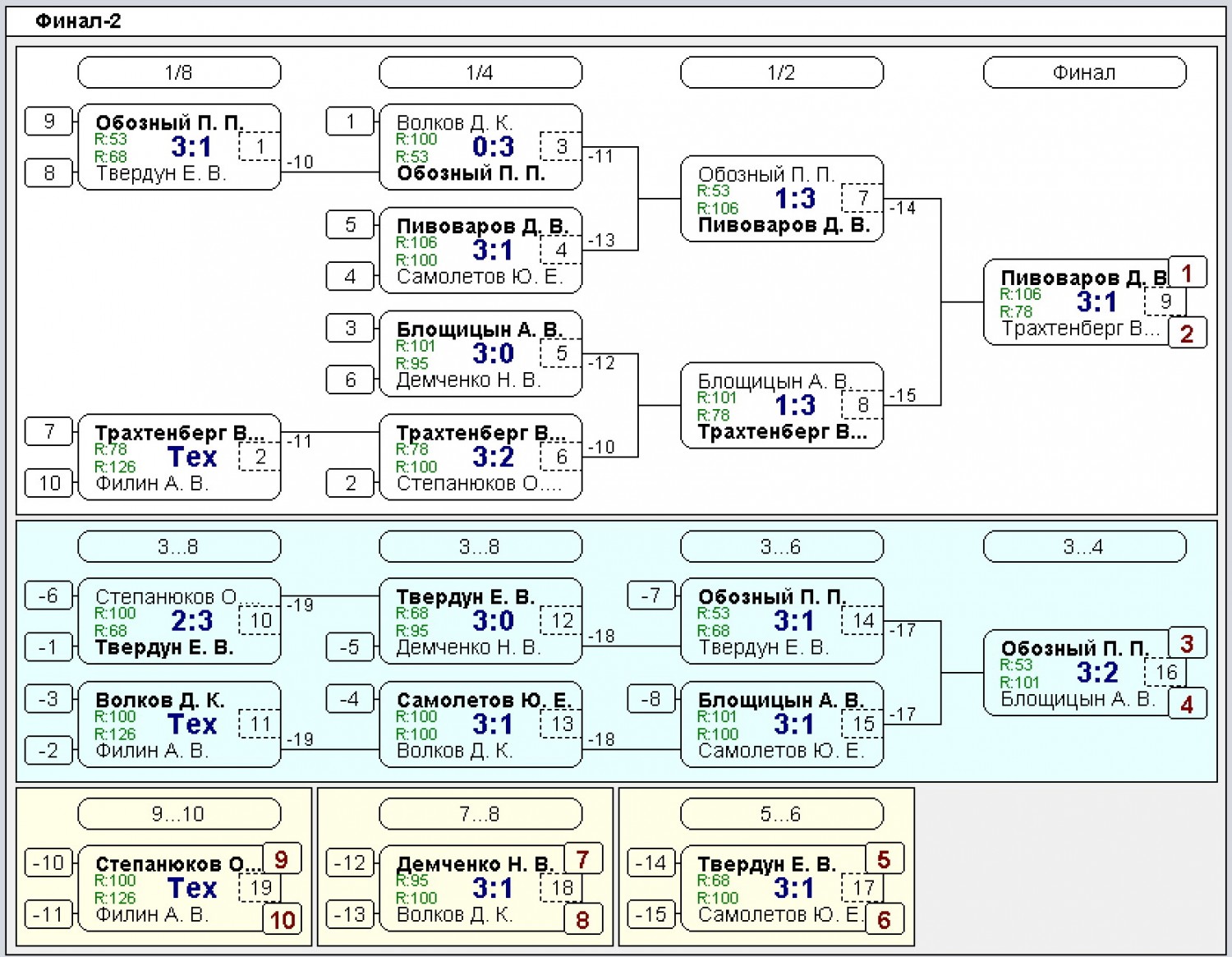Click red place badge 5 beside Твердун

tap(885, 859)
